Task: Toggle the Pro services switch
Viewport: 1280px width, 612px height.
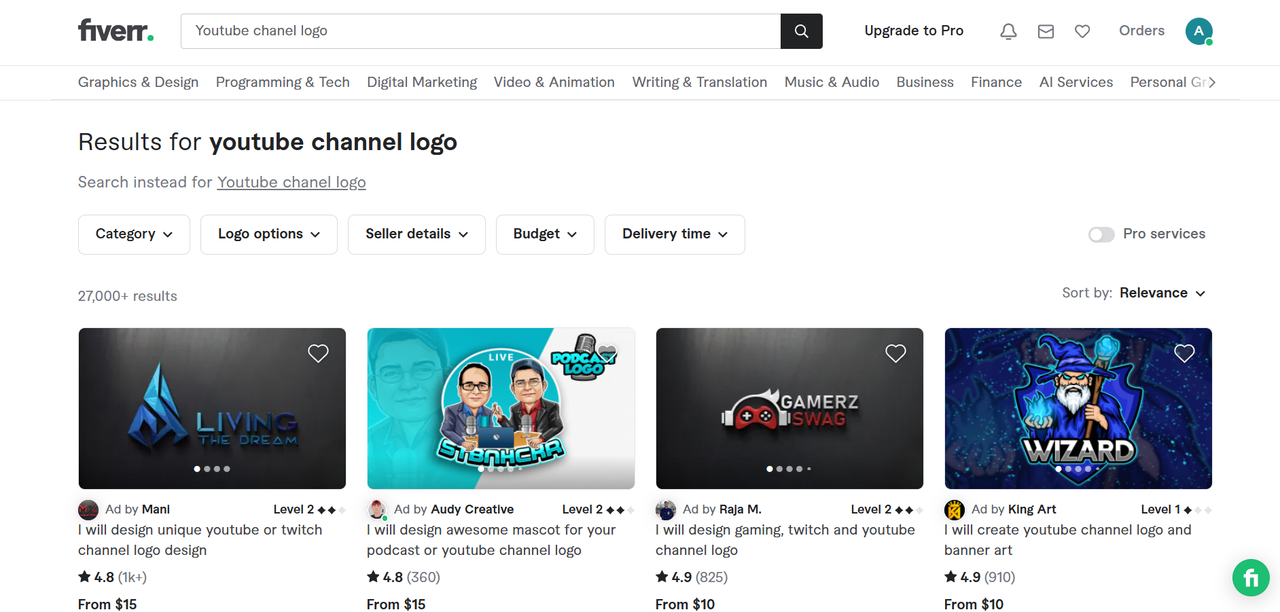Action: pos(1101,234)
